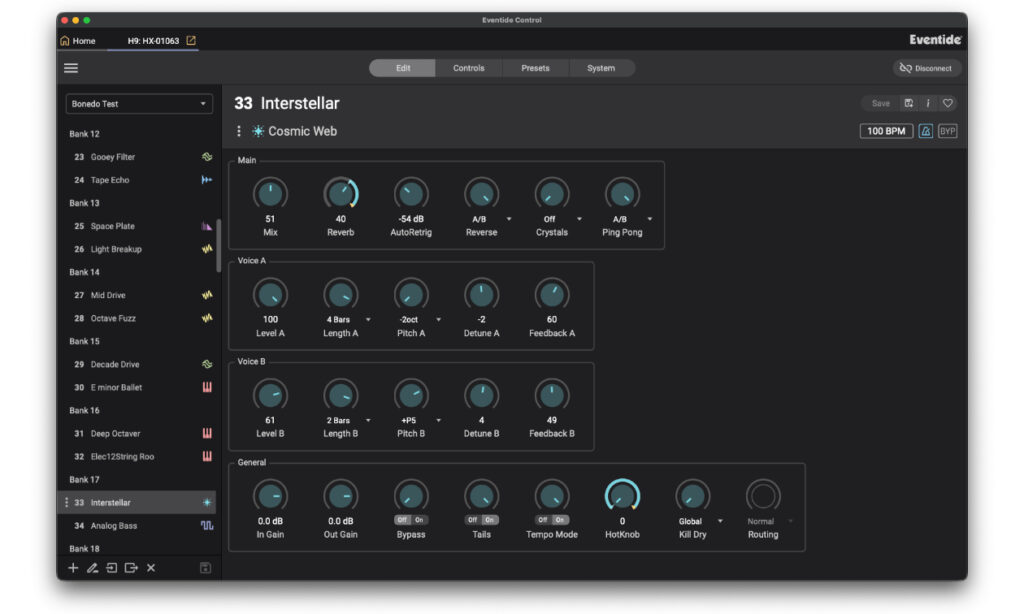Click the E minor Ballet algorithm icon
The width and height of the screenshot is (1024, 614).
(x=207, y=387)
